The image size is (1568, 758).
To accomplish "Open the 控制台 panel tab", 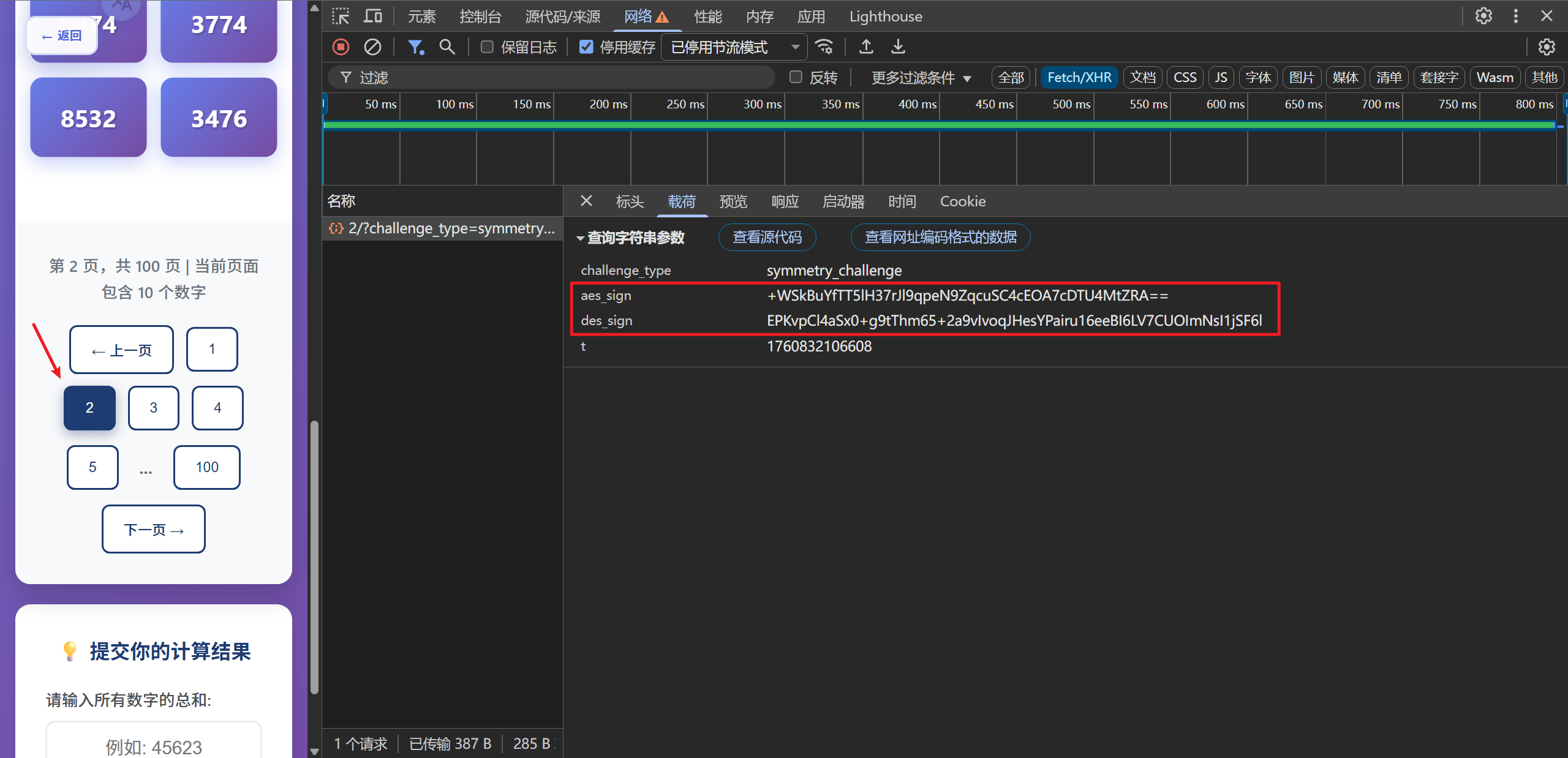I will point(480,17).
